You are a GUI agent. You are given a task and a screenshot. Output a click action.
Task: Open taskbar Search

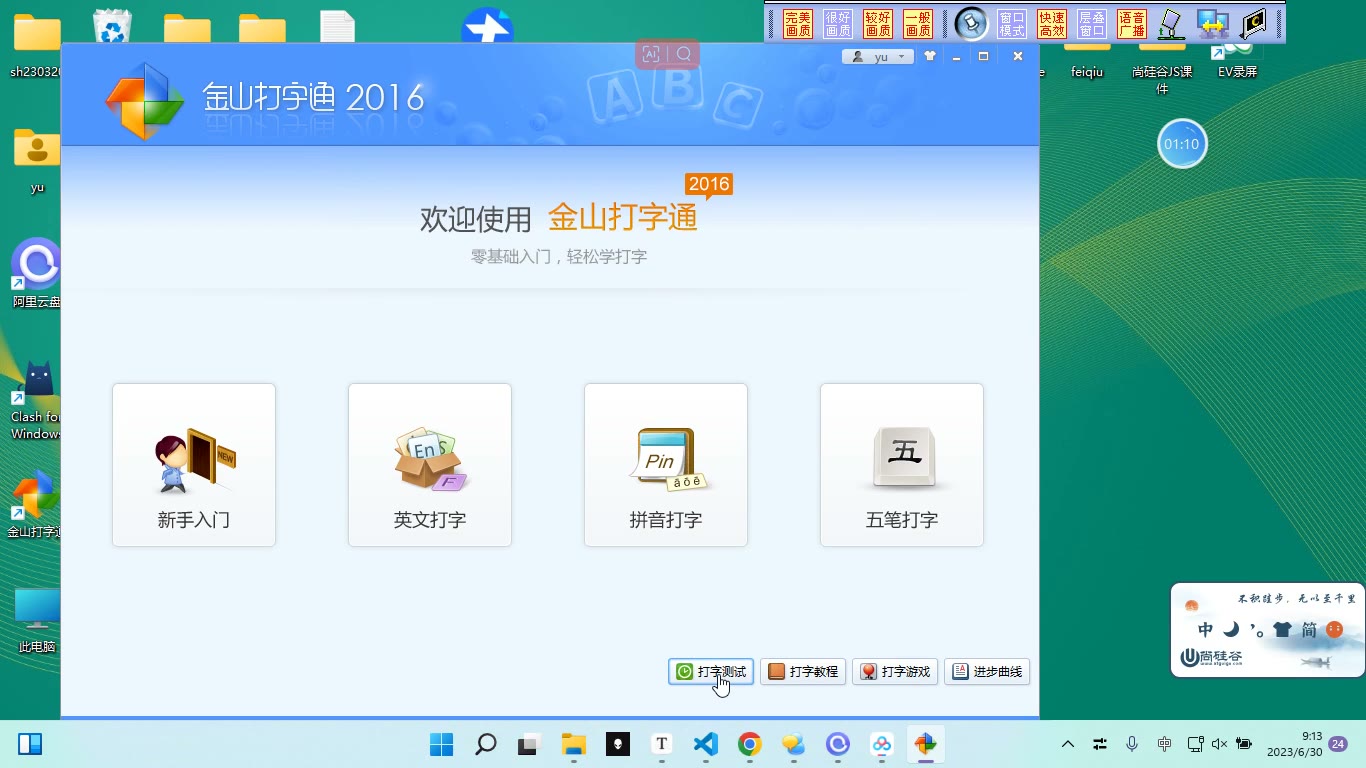coord(485,744)
